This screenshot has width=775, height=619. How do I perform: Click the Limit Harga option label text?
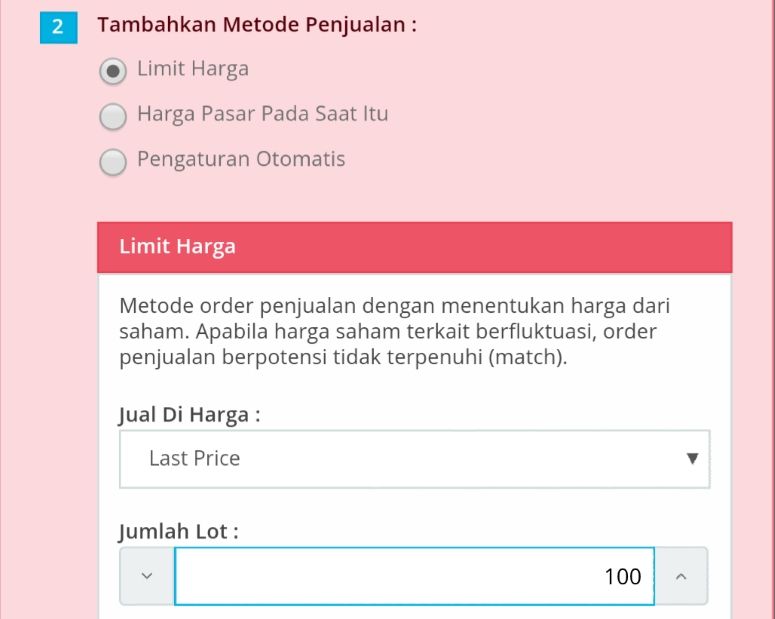click(193, 69)
